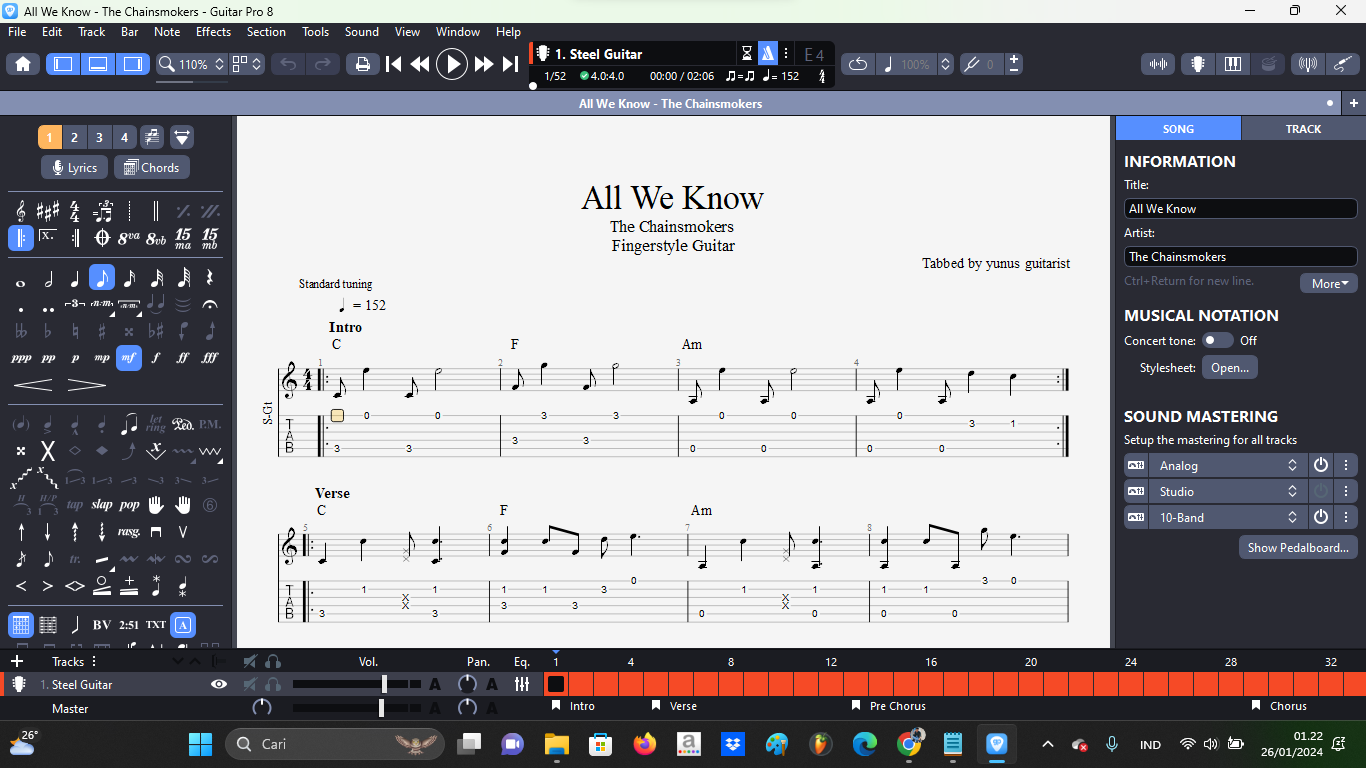1366x768 pixels.
Task: Select the treble clef tool
Action: pyautogui.click(x=20, y=211)
